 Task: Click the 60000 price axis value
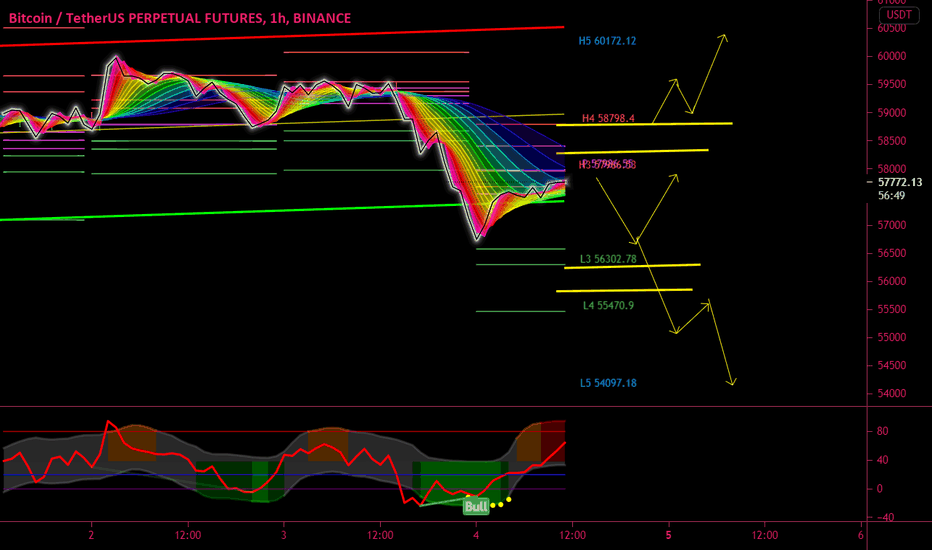point(892,56)
